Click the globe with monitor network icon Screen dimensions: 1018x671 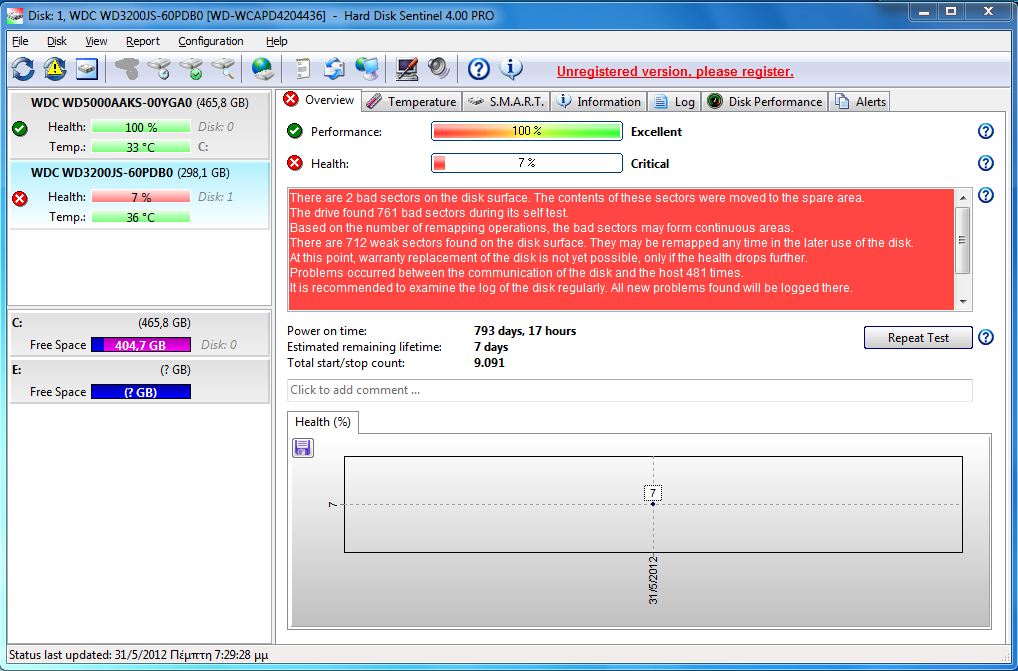(367, 69)
